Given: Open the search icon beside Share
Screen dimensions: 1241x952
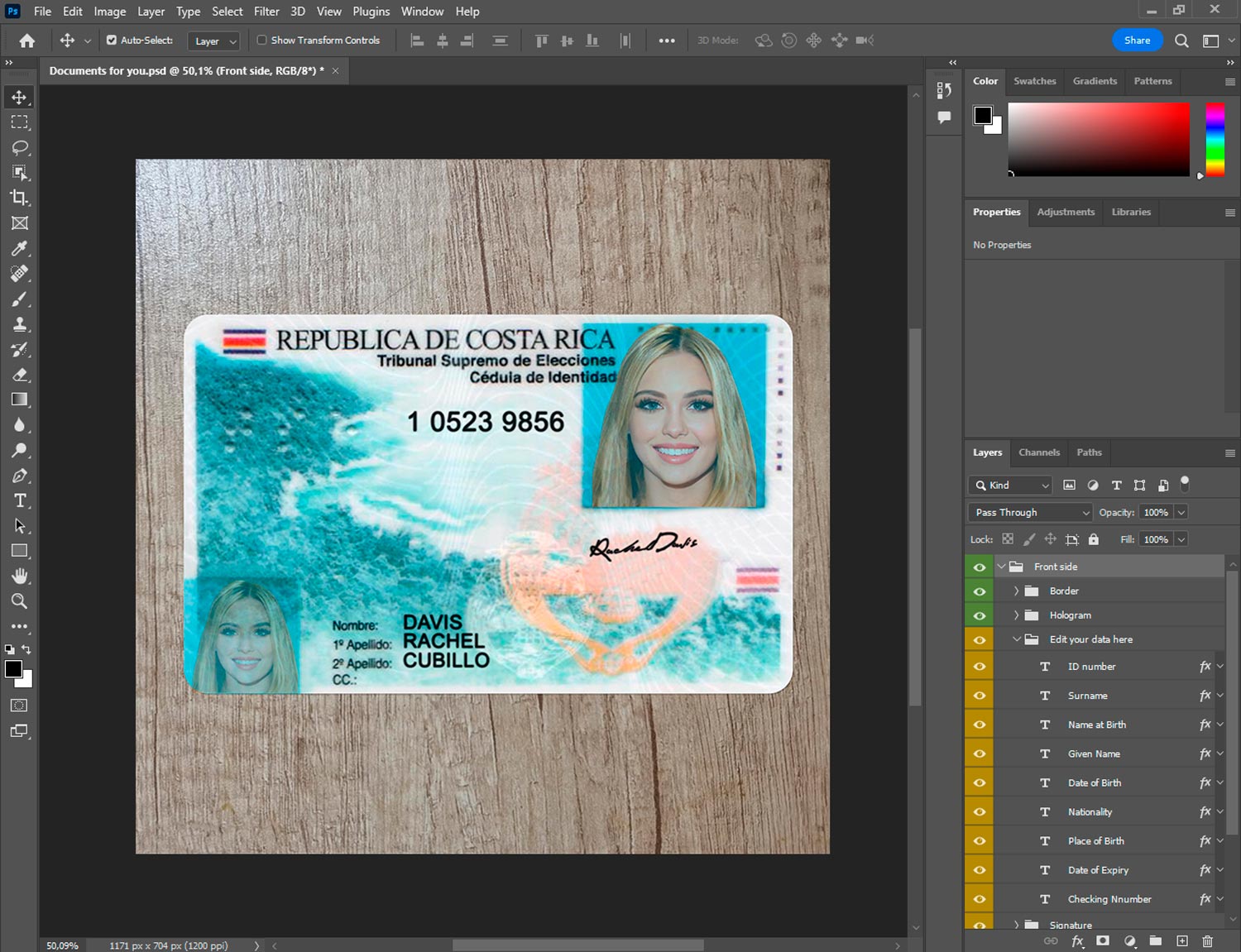Looking at the screenshot, I should (1181, 41).
